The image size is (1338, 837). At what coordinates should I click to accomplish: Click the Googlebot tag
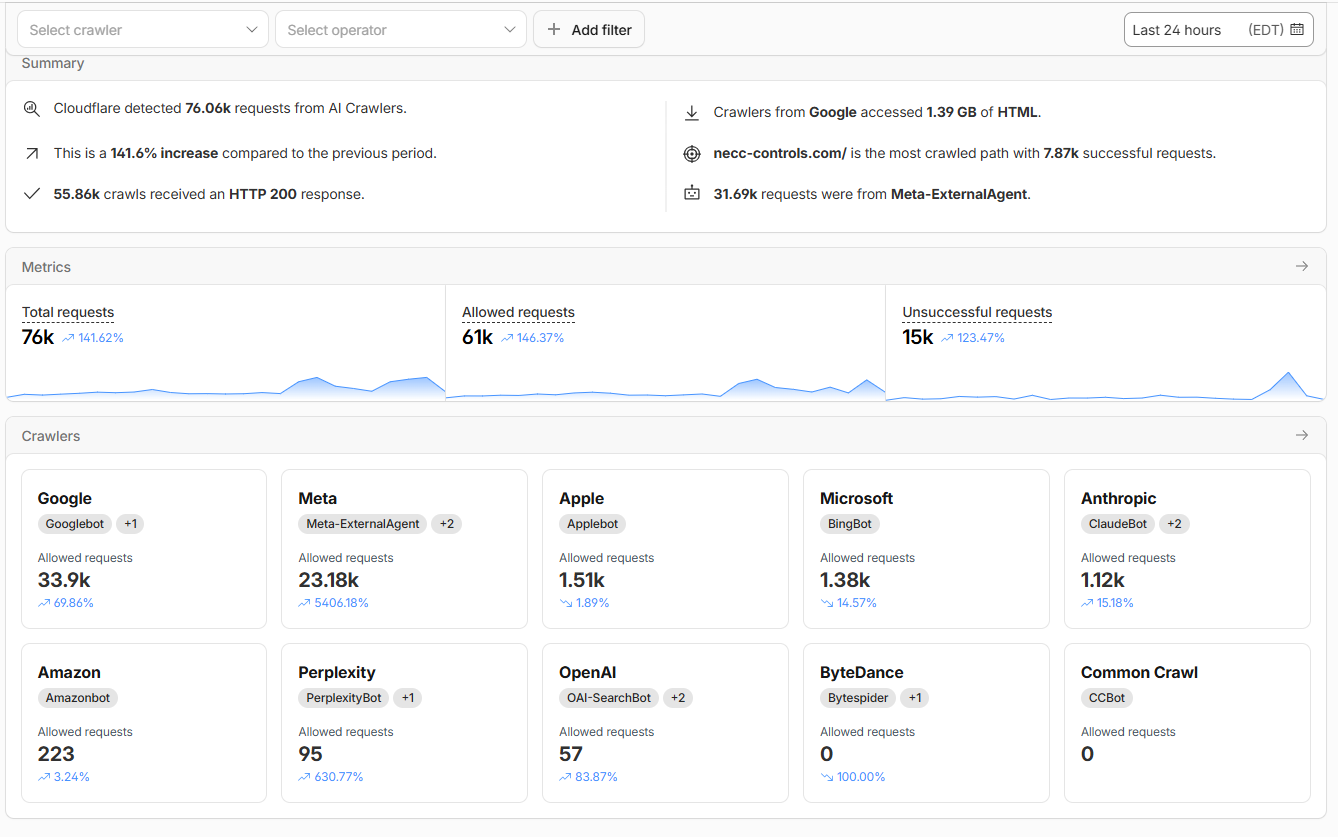click(x=75, y=524)
